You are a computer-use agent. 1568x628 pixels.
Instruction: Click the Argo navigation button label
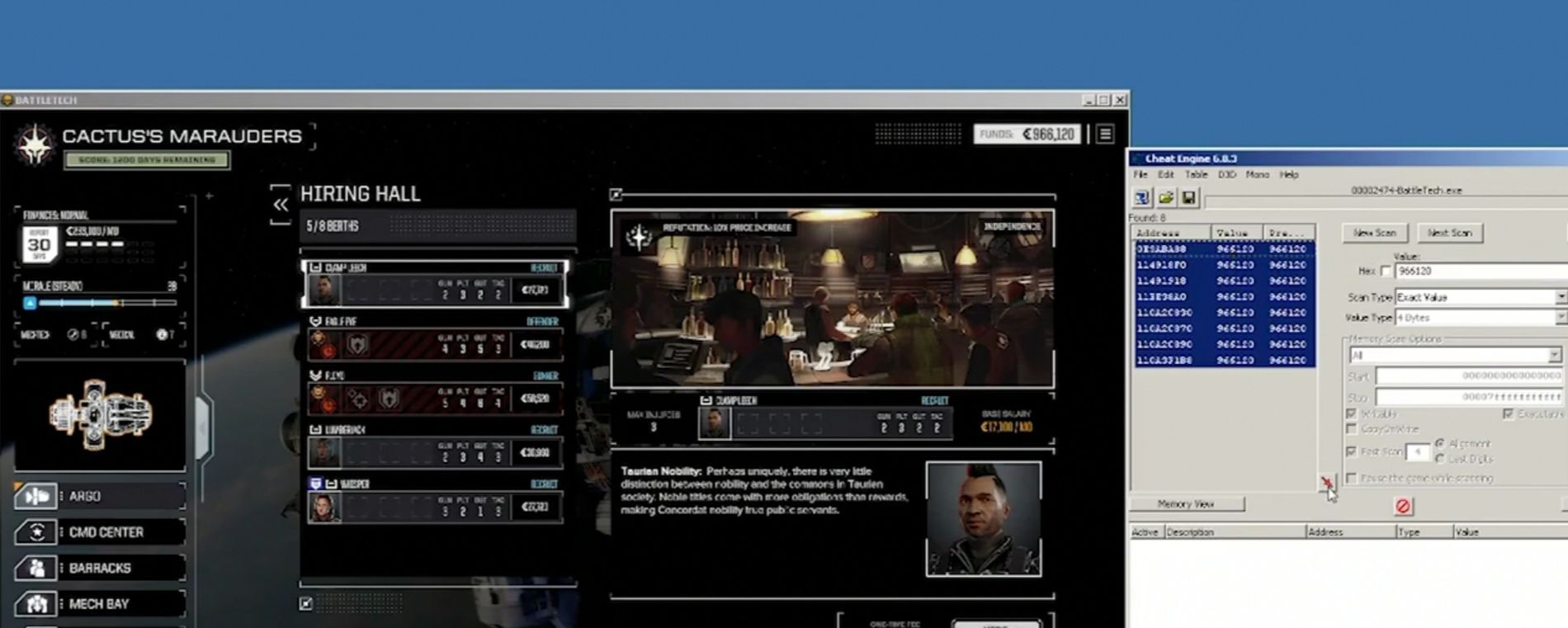[x=85, y=496]
